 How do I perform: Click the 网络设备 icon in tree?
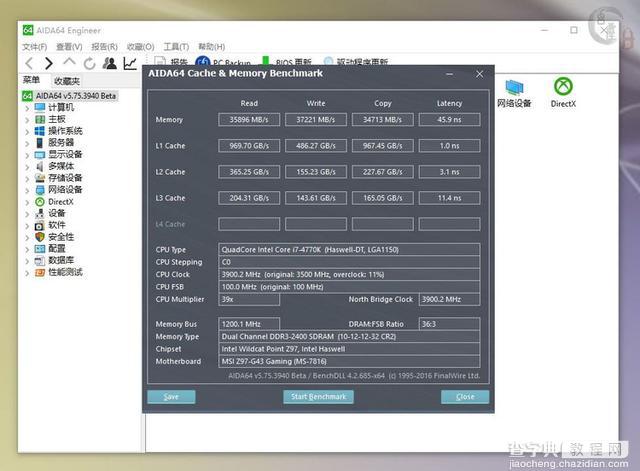tap(40, 190)
